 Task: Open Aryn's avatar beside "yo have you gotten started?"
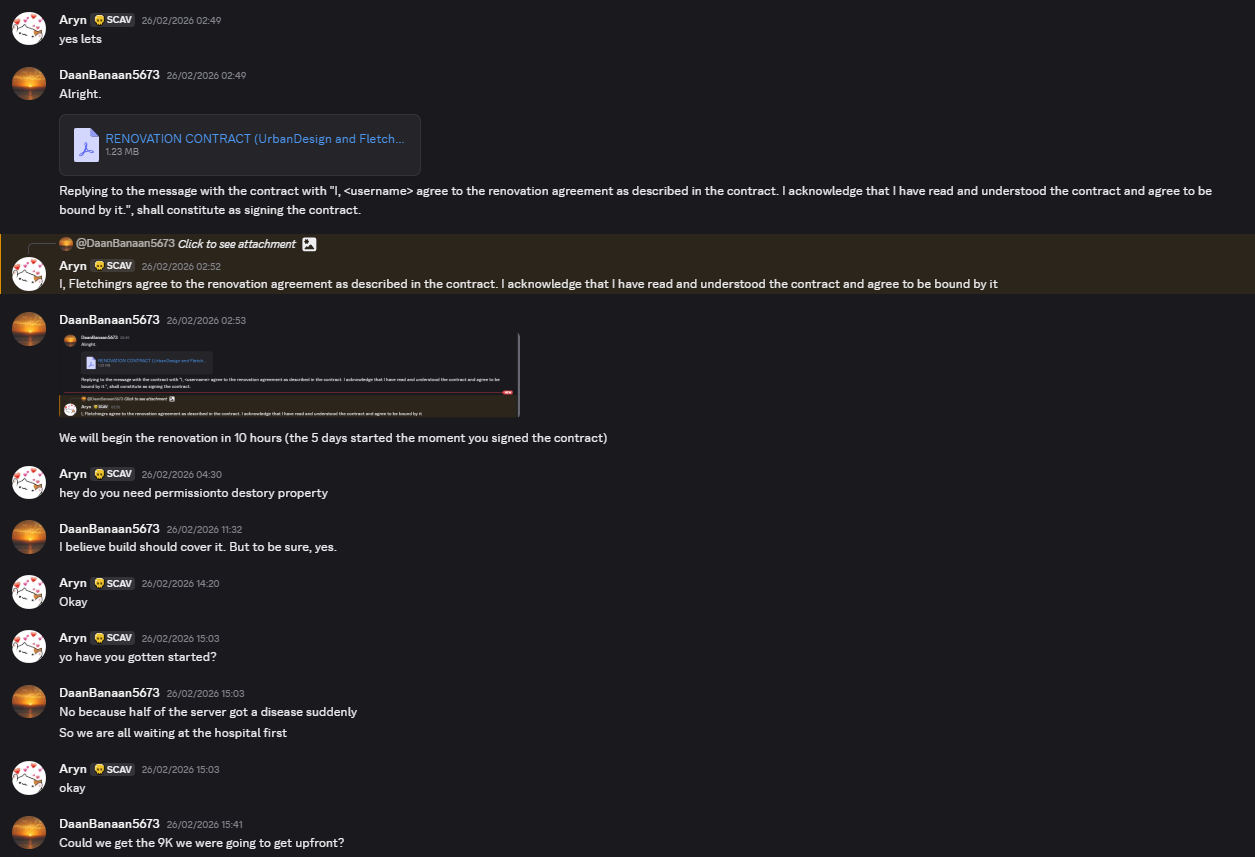pos(29,647)
